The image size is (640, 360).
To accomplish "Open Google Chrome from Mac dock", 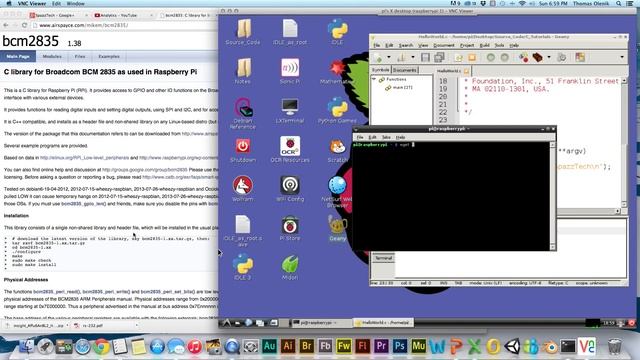I will coord(101,347).
